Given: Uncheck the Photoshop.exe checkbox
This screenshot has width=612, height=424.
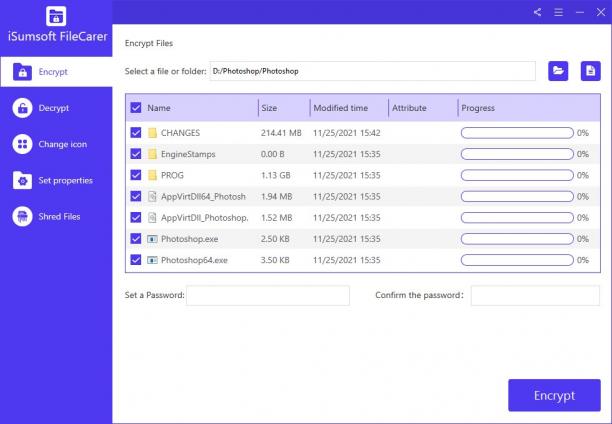Looking at the screenshot, I should click(x=136, y=239).
